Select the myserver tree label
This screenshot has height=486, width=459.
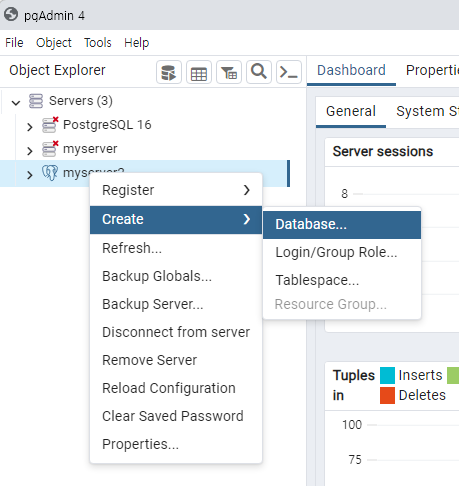coord(90,149)
